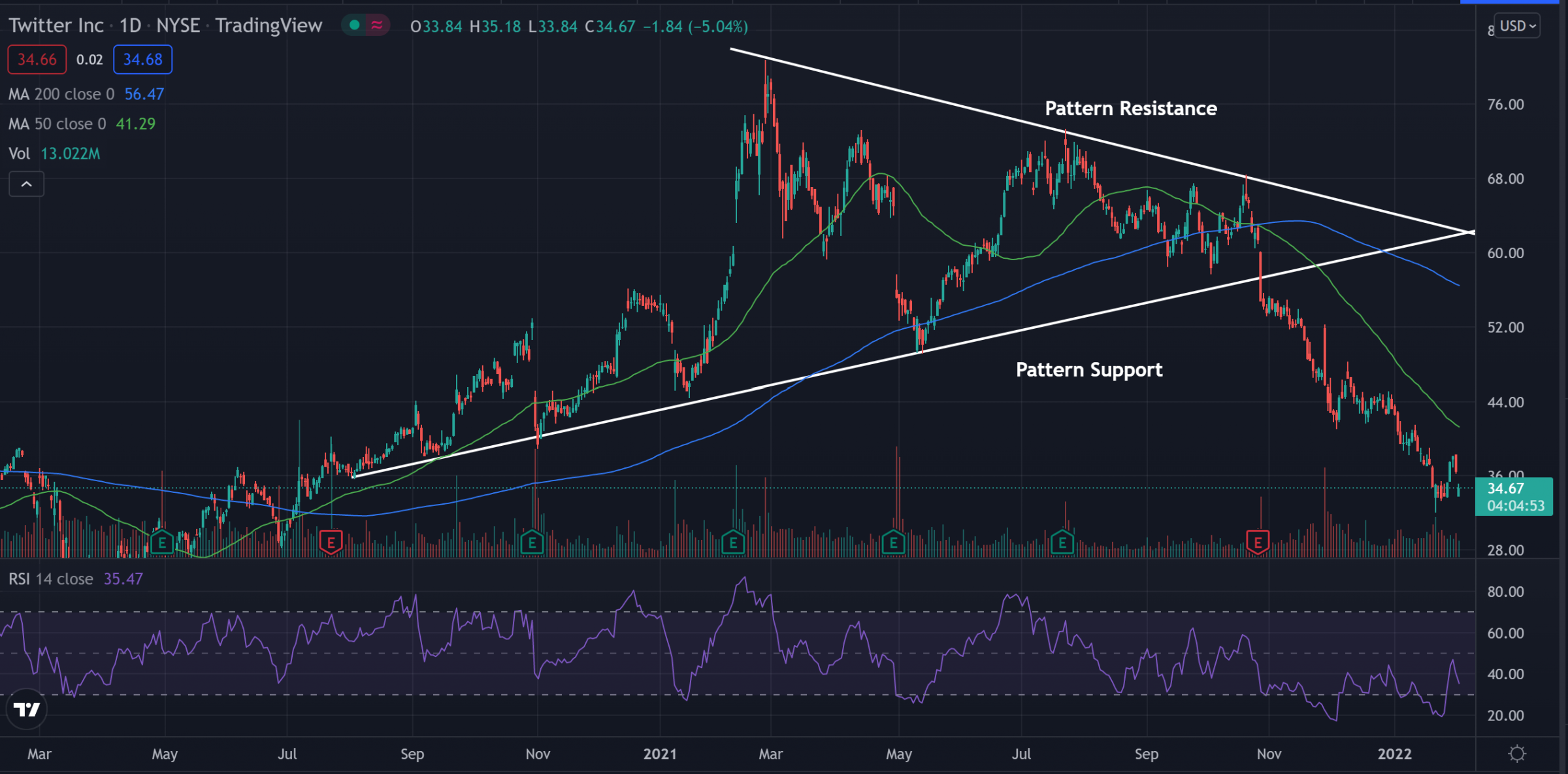
Task: Click the 20.00 RSI axis label
Action: coord(1505,716)
